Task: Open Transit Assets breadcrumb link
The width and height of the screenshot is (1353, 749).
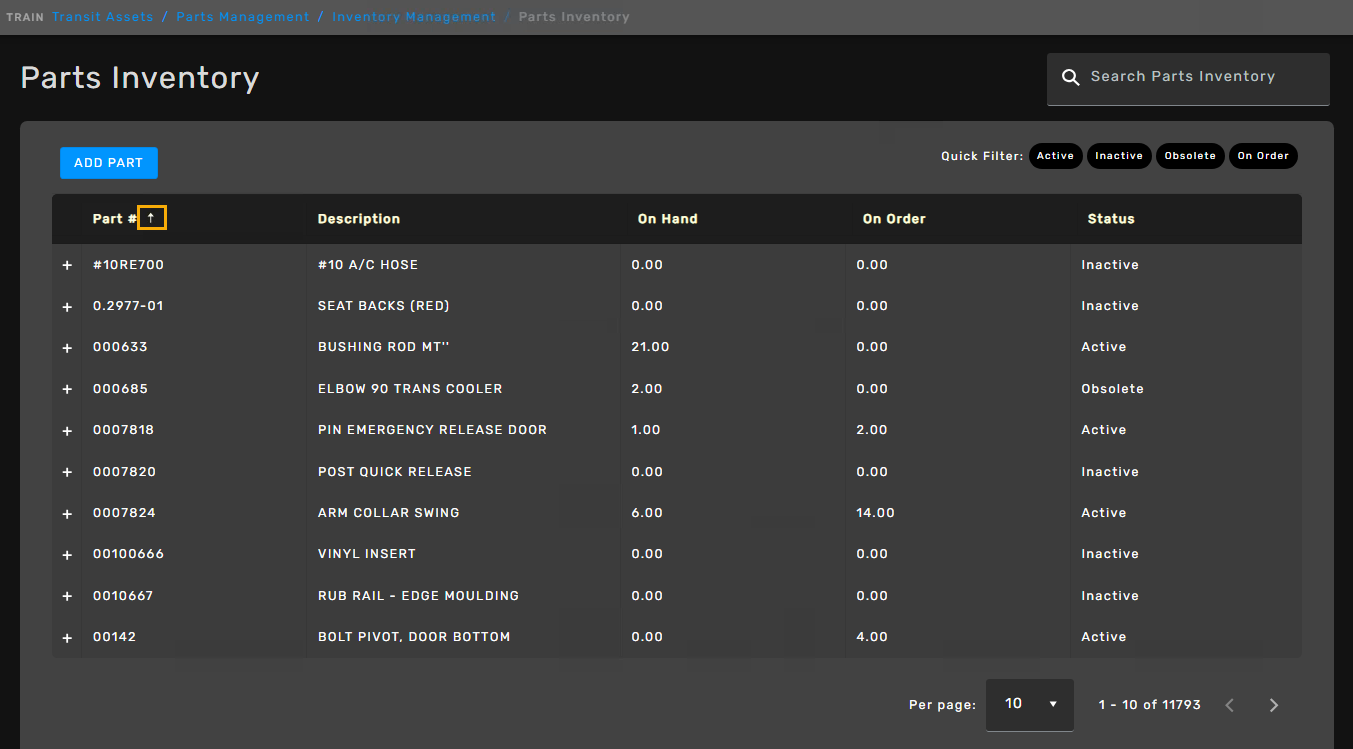Action: click(102, 17)
